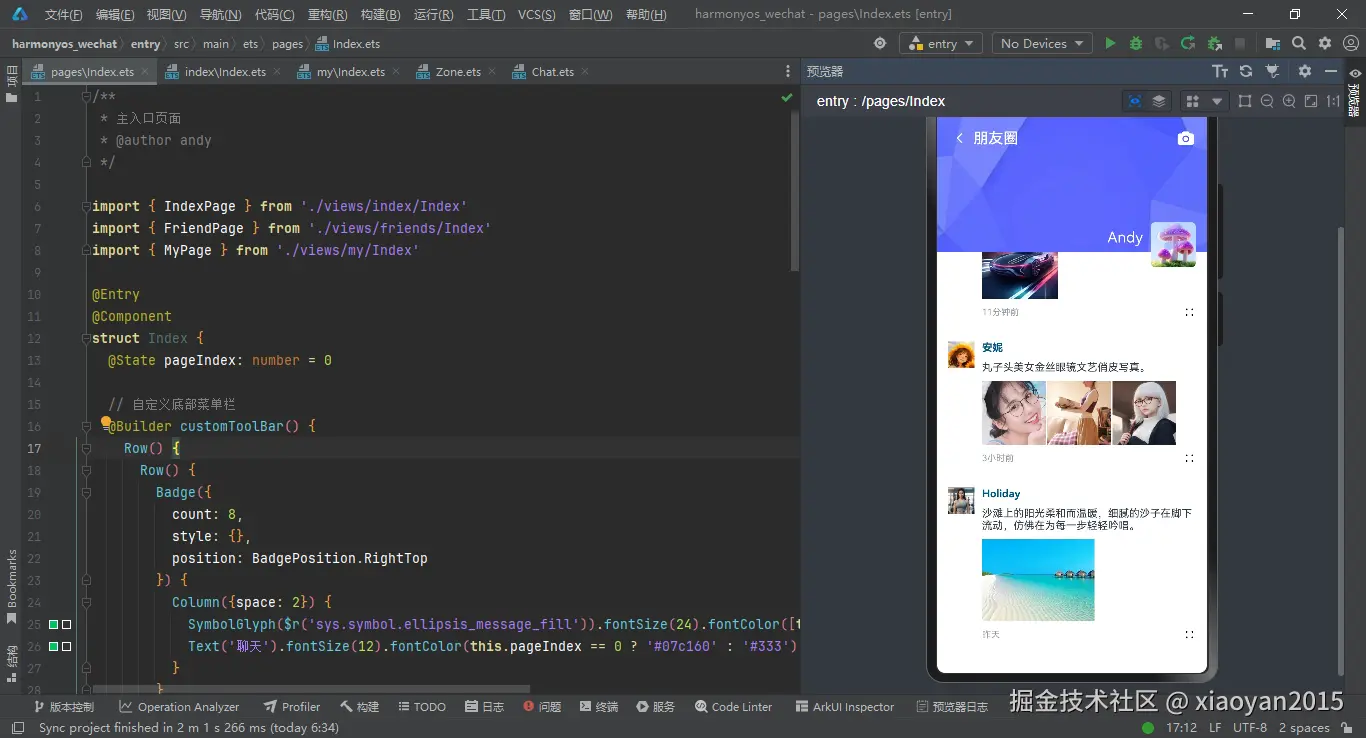Click the color swatch on line 25 gutter

pos(54,625)
